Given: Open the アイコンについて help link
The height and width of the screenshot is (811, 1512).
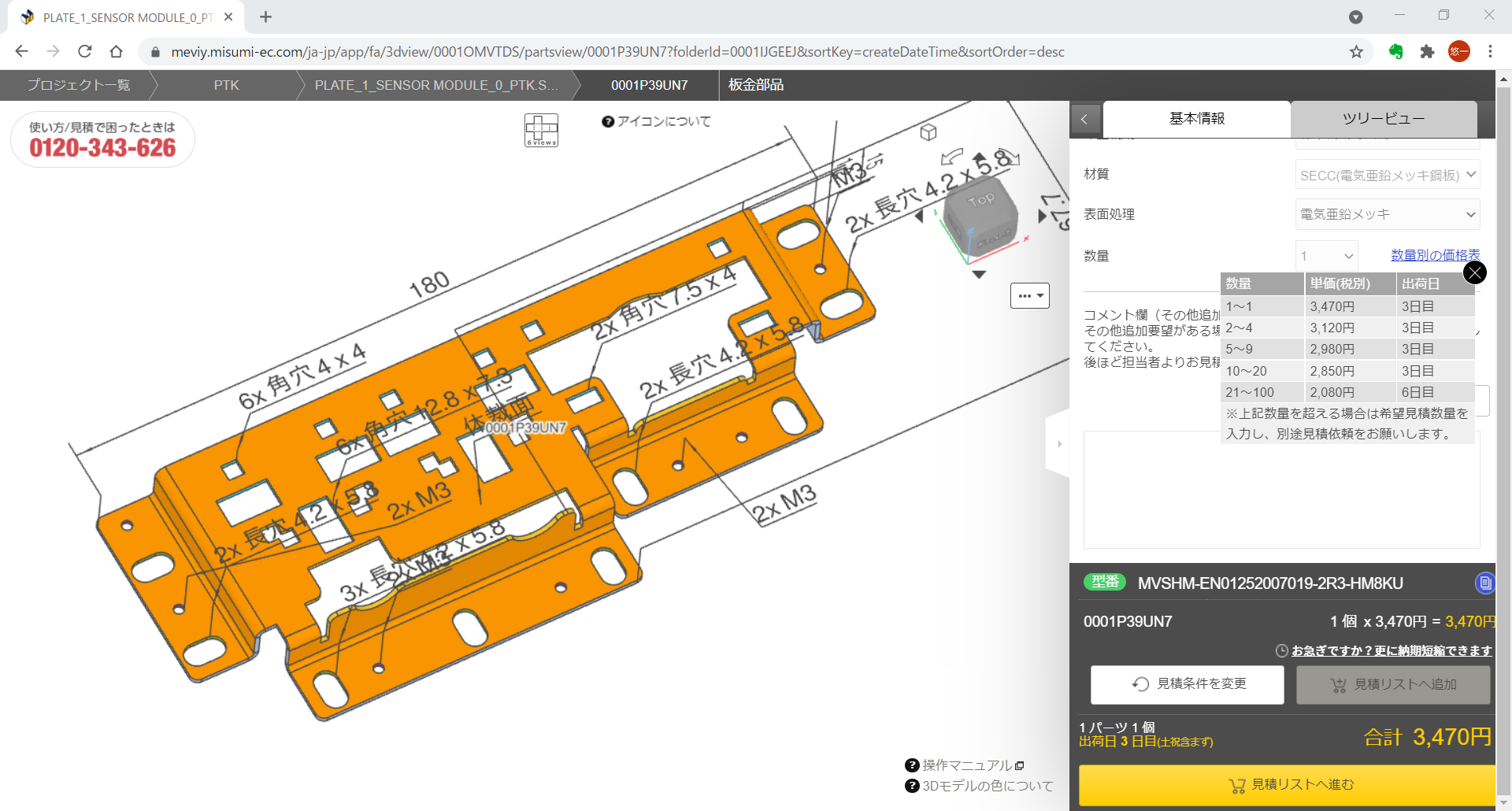Looking at the screenshot, I should [657, 121].
